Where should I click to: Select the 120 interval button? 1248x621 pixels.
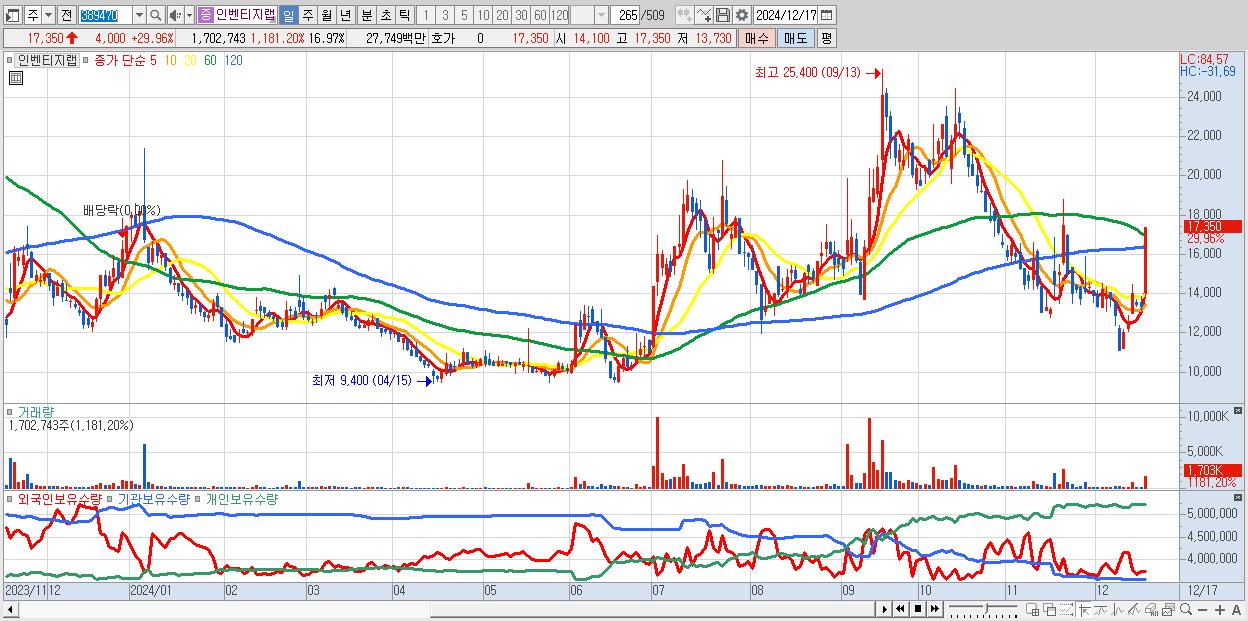(559, 15)
